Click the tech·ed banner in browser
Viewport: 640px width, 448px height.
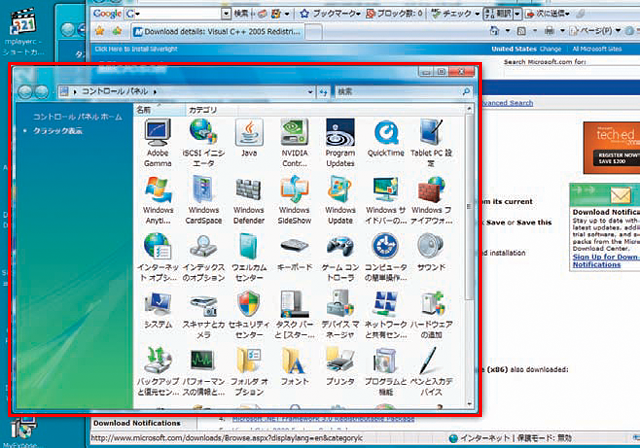click(611, 147)
